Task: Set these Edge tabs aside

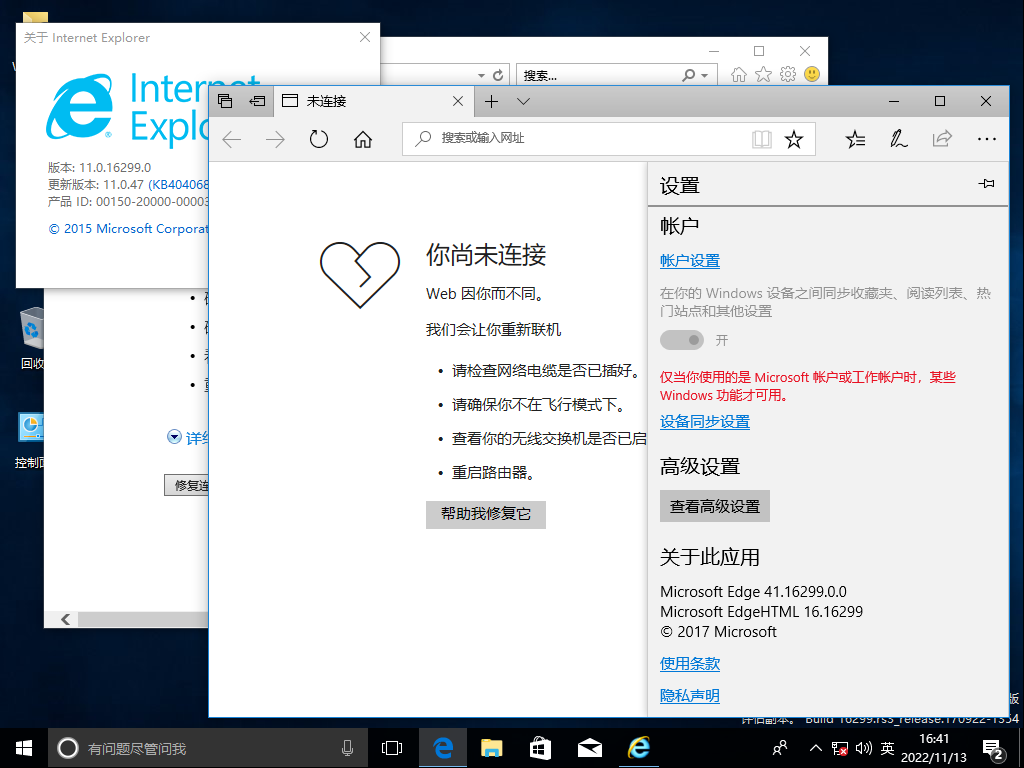Action: click(x=257, y=101)
